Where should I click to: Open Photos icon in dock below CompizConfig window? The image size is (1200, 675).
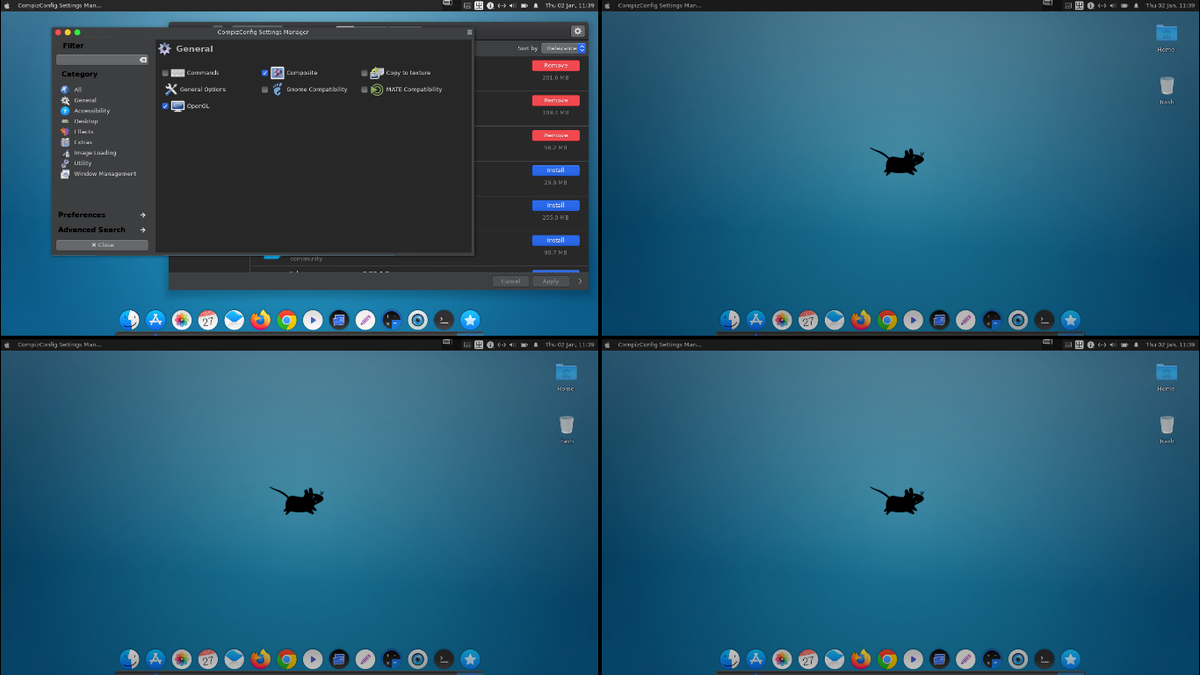tap(182, 320)
